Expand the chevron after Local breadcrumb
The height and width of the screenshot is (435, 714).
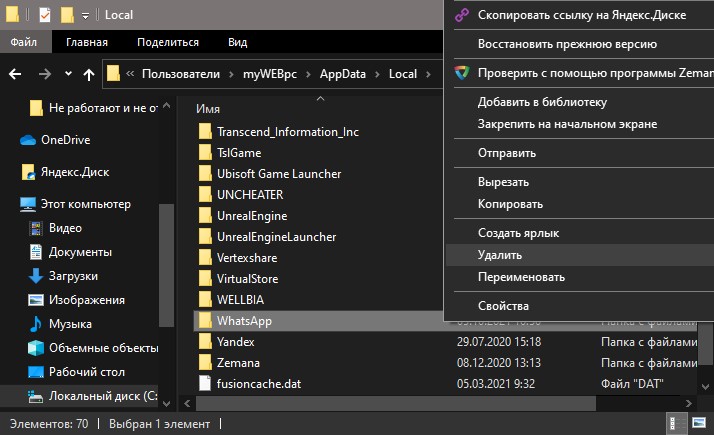[x=428, y=74]
